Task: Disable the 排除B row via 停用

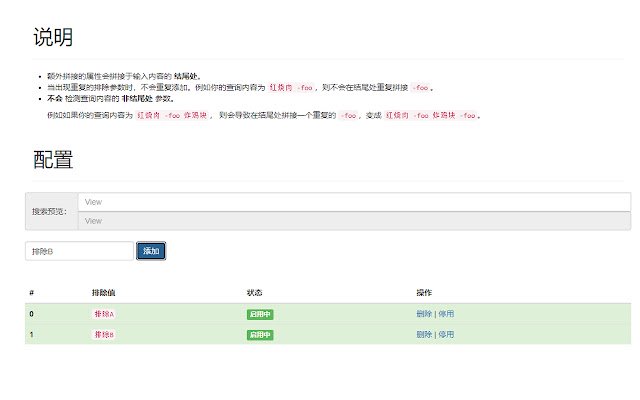Action: (x=446, y=335)
